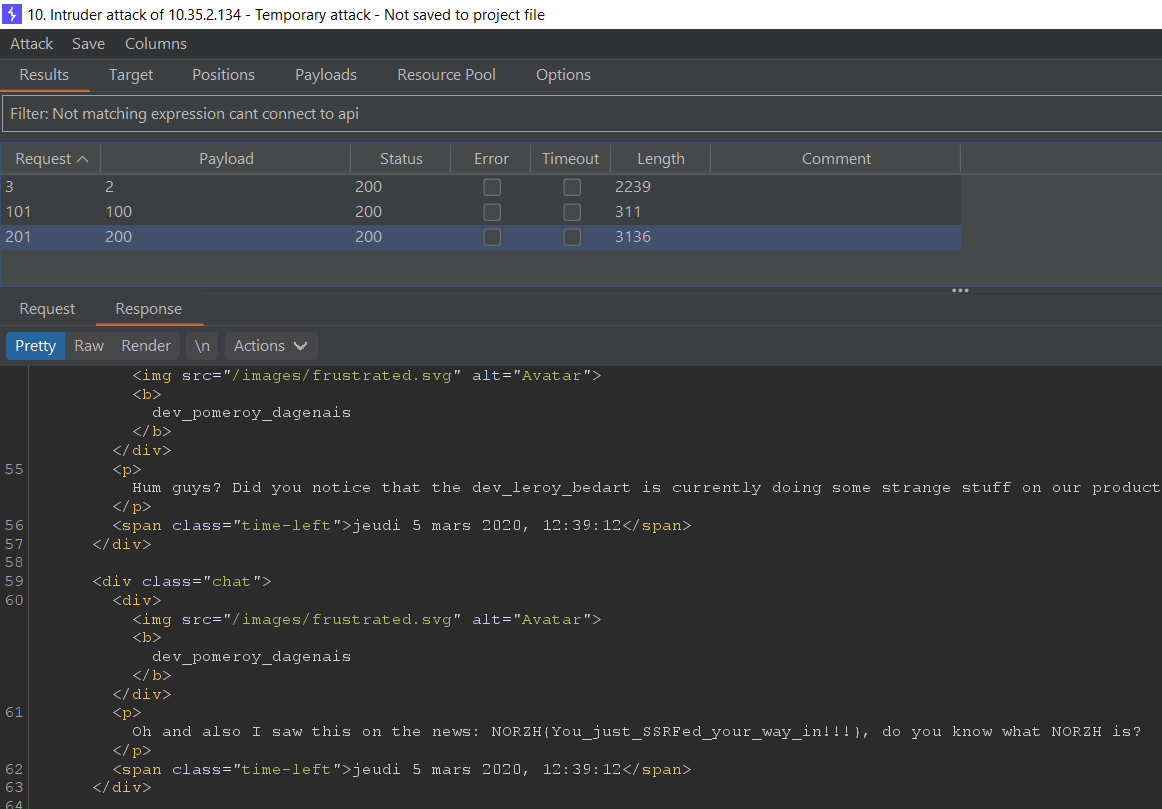Click the Burp Intruder lightning icon in title bar
Screen dimensions: 1162x809
(12, 14)
